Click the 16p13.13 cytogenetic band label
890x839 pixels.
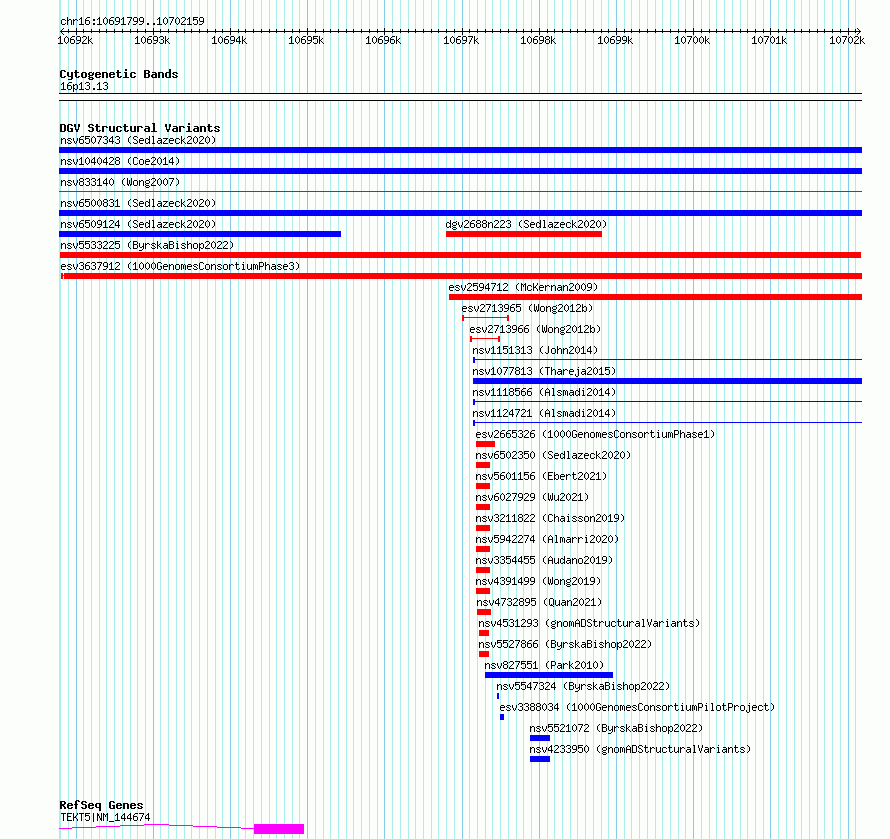[84, 87]
